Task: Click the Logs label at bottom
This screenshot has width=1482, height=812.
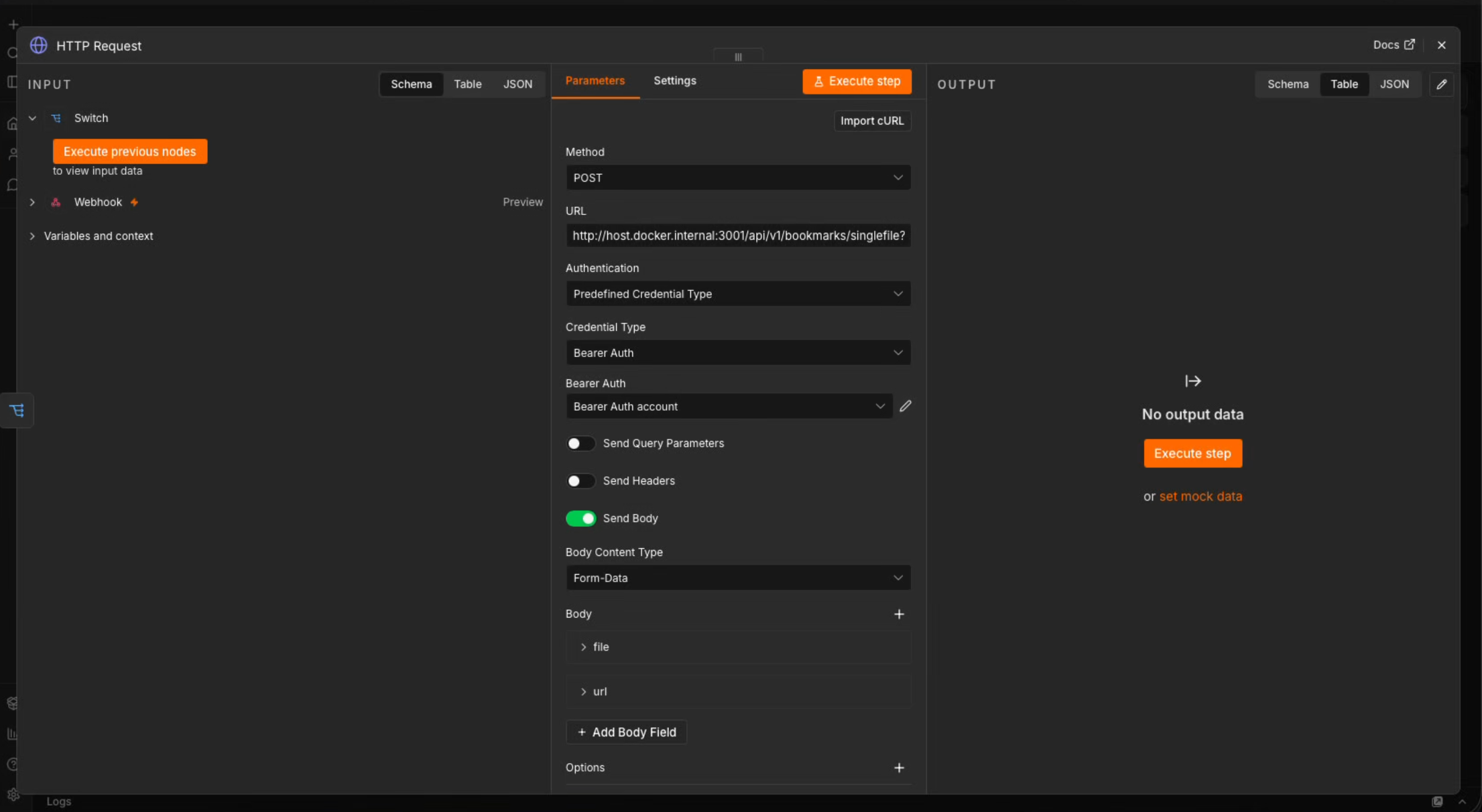Action: (59, 802)
